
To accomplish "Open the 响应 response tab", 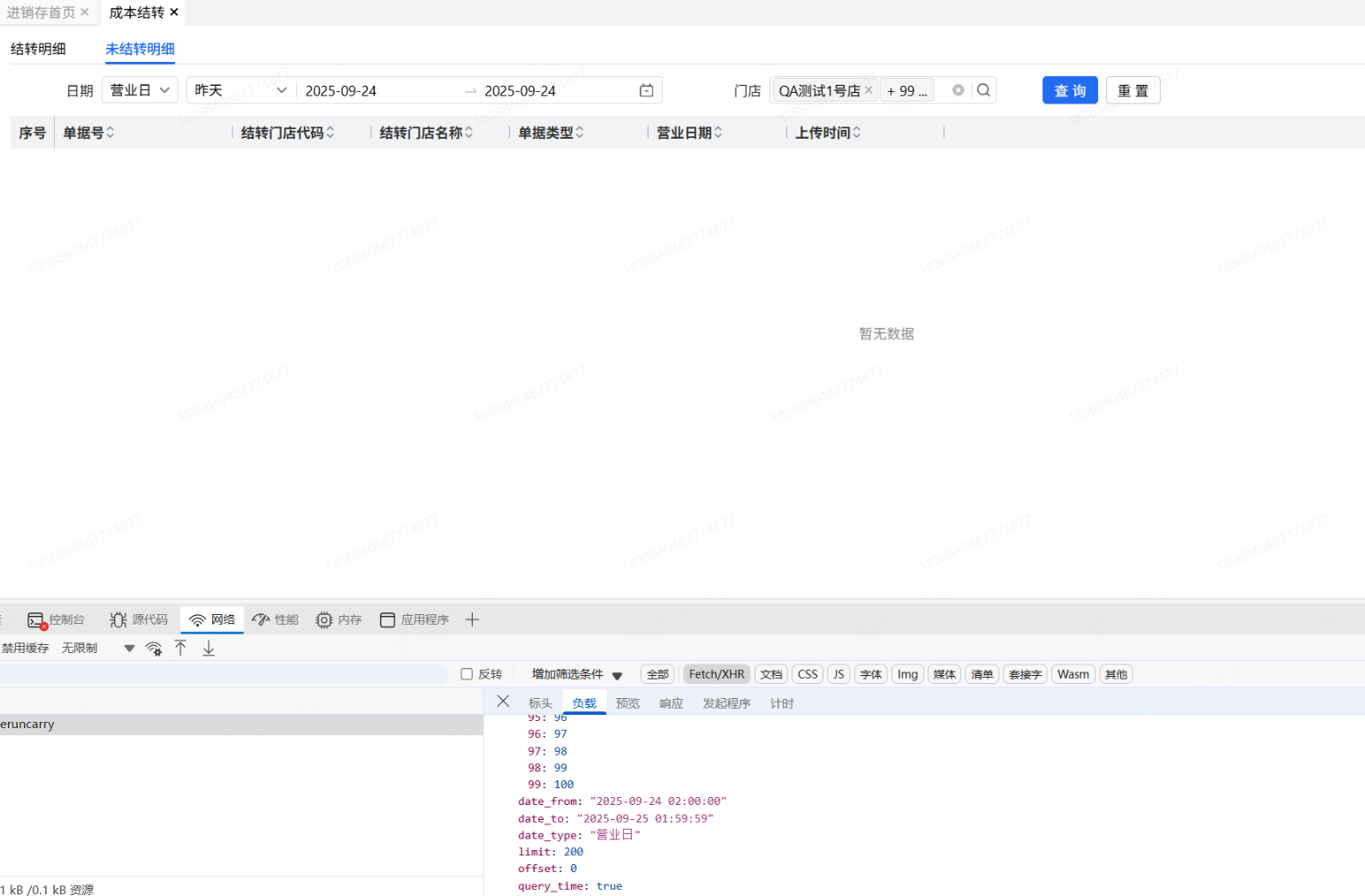I will point(671,703).
